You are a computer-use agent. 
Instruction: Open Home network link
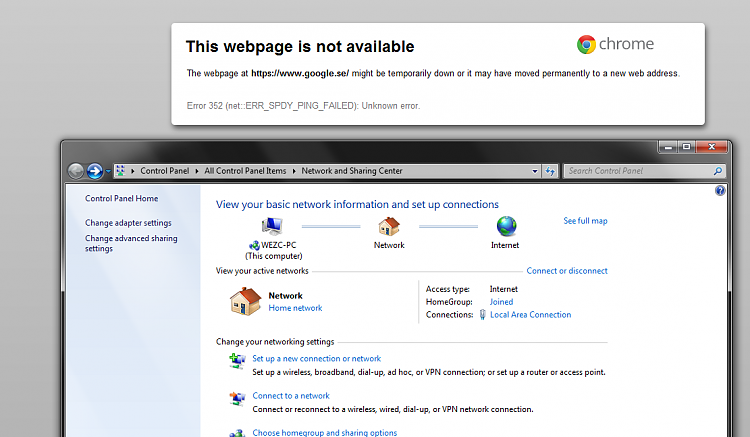pyautogui.click(x=295, y=308)
